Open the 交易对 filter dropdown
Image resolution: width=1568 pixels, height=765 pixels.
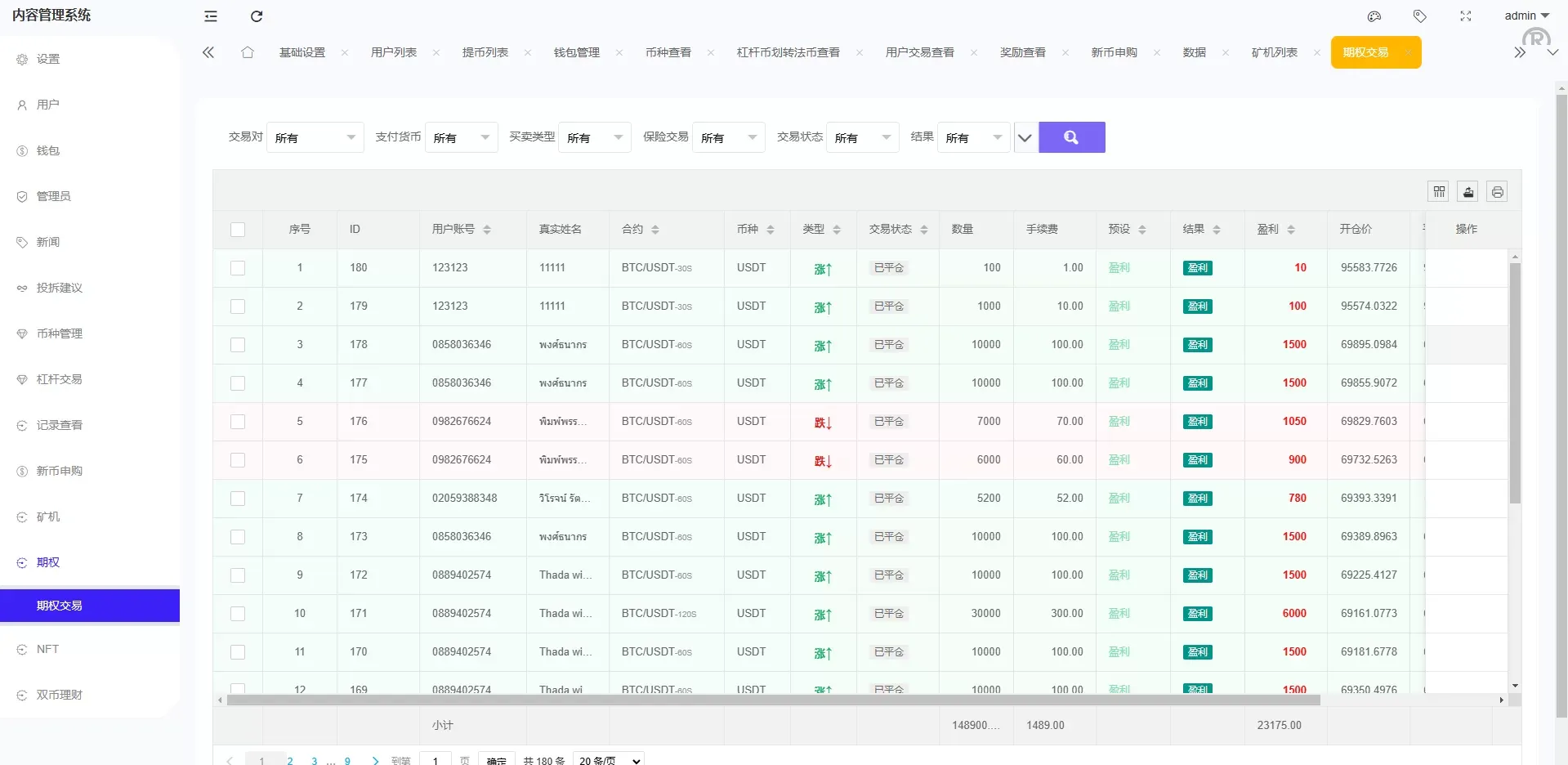click(x=315, y=137)
